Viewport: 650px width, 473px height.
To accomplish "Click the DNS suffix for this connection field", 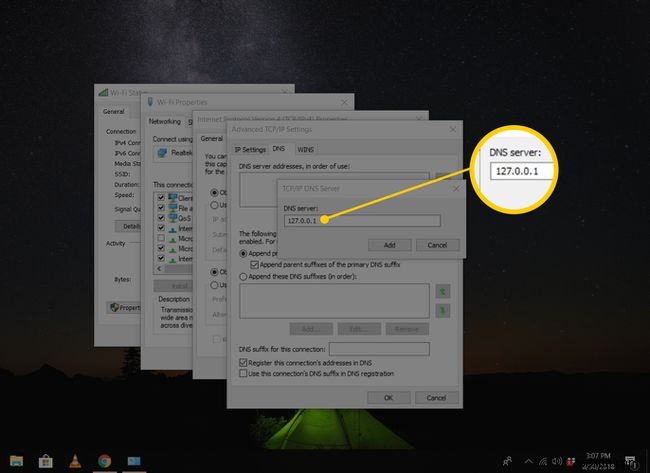I will (379, 349).
